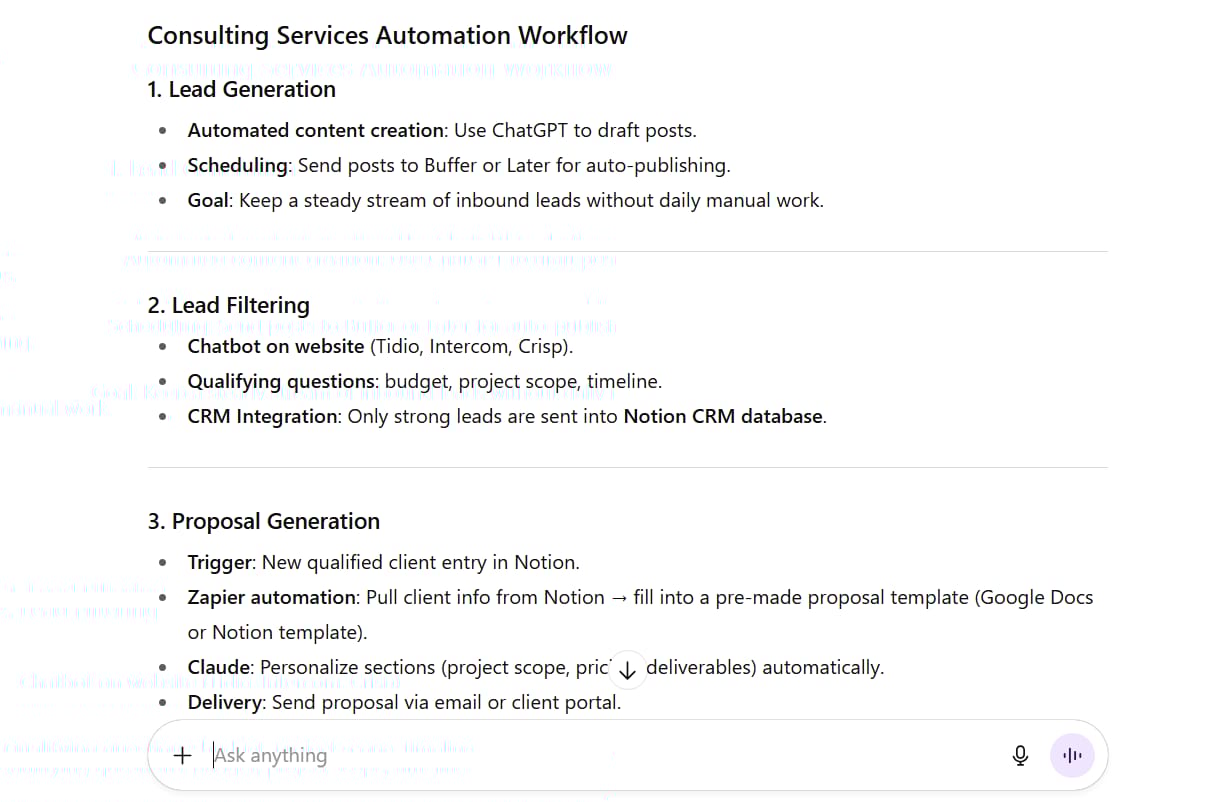This screenshot has height=802, width=1222.
Task: Click the bold "Zapier automation" label
Action: pyautogui.click(x=272, y=597)
